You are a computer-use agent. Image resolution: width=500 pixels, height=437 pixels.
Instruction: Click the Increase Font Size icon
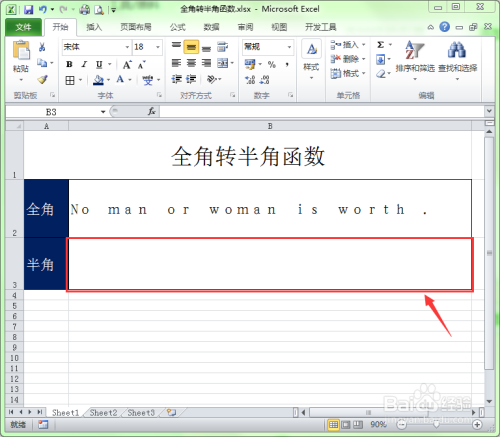coord(127,64)
